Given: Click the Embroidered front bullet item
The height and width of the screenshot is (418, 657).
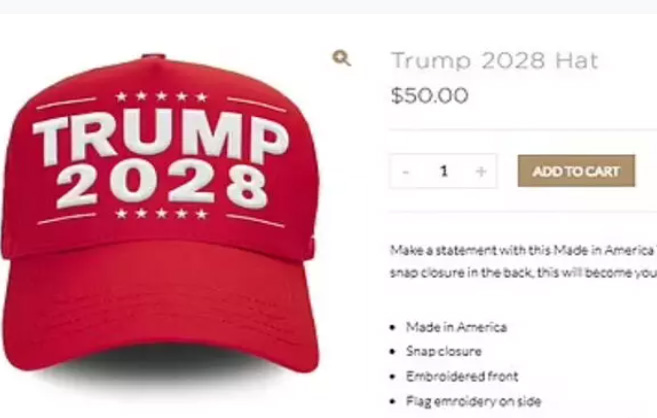Looking at the screenshot, I should coord(462,377).
